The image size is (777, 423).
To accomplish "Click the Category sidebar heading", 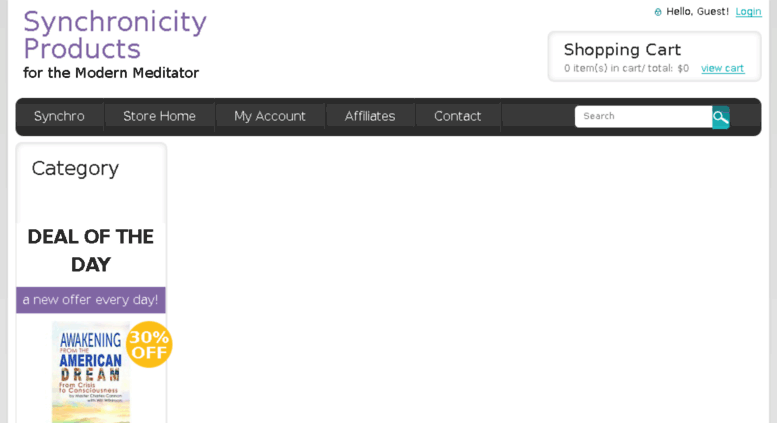I will click(x=75, y=168).
